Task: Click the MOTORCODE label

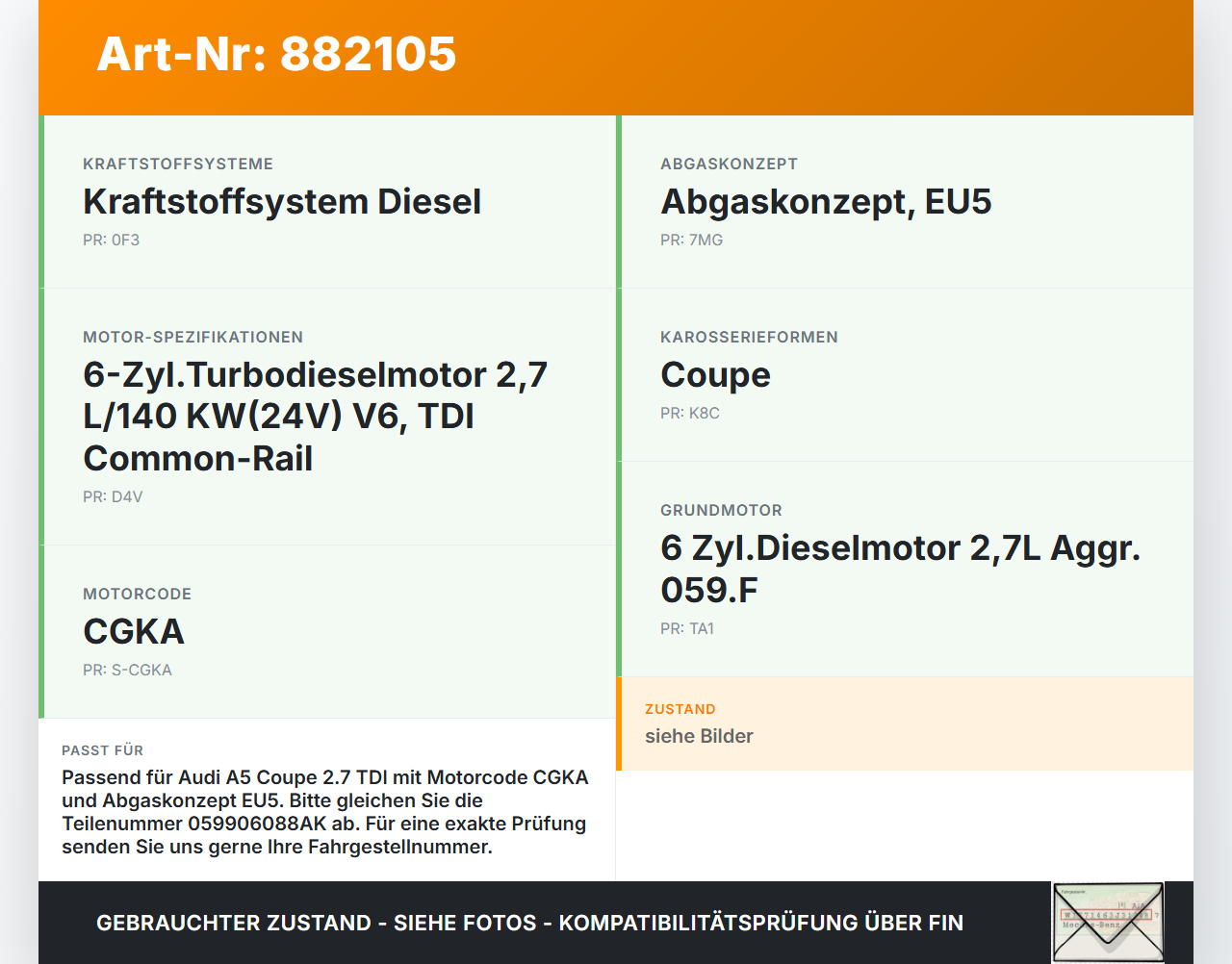Action: click(137, 595)
